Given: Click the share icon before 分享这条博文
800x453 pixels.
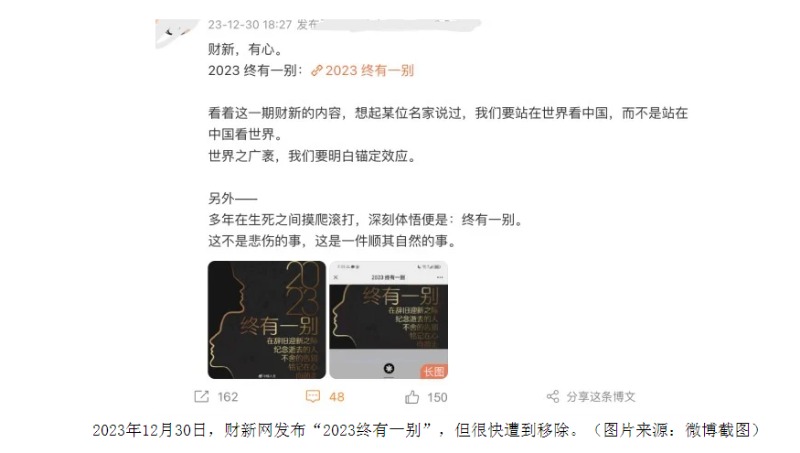Looking at the screenshot, I should [553, 396].
